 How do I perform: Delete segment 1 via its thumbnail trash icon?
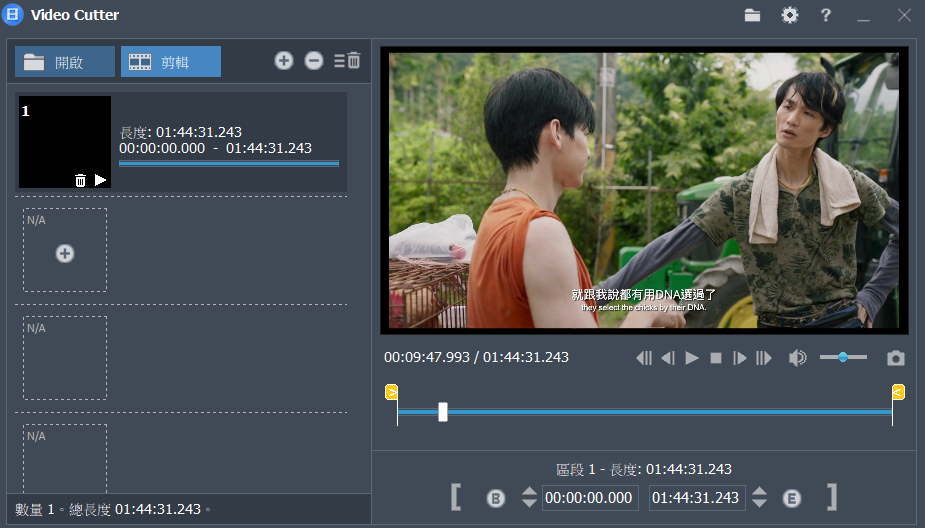click(x=80, y=180)
